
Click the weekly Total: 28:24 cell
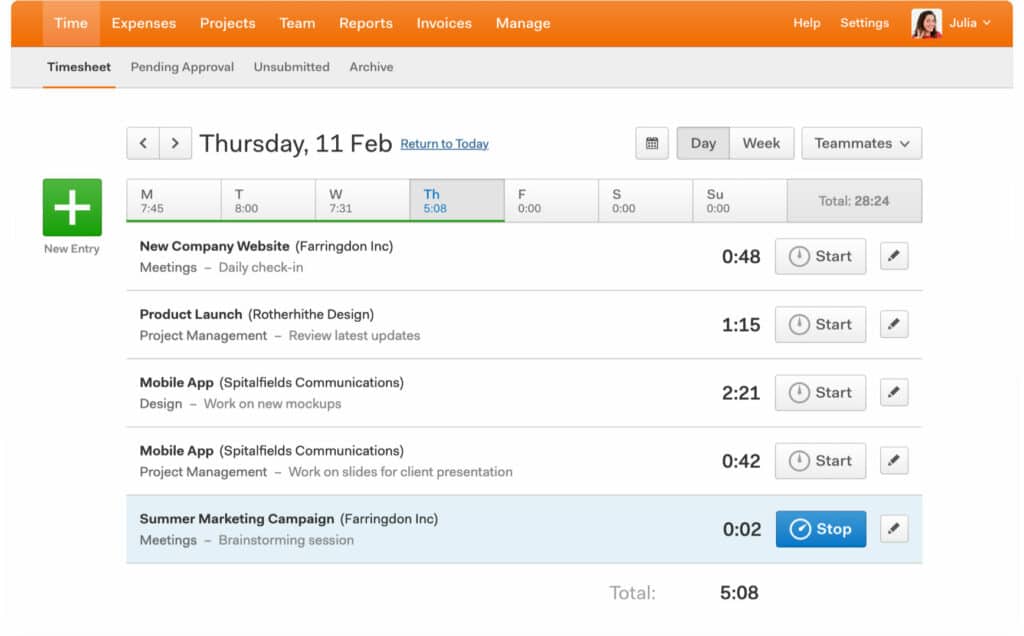point(855,200)
